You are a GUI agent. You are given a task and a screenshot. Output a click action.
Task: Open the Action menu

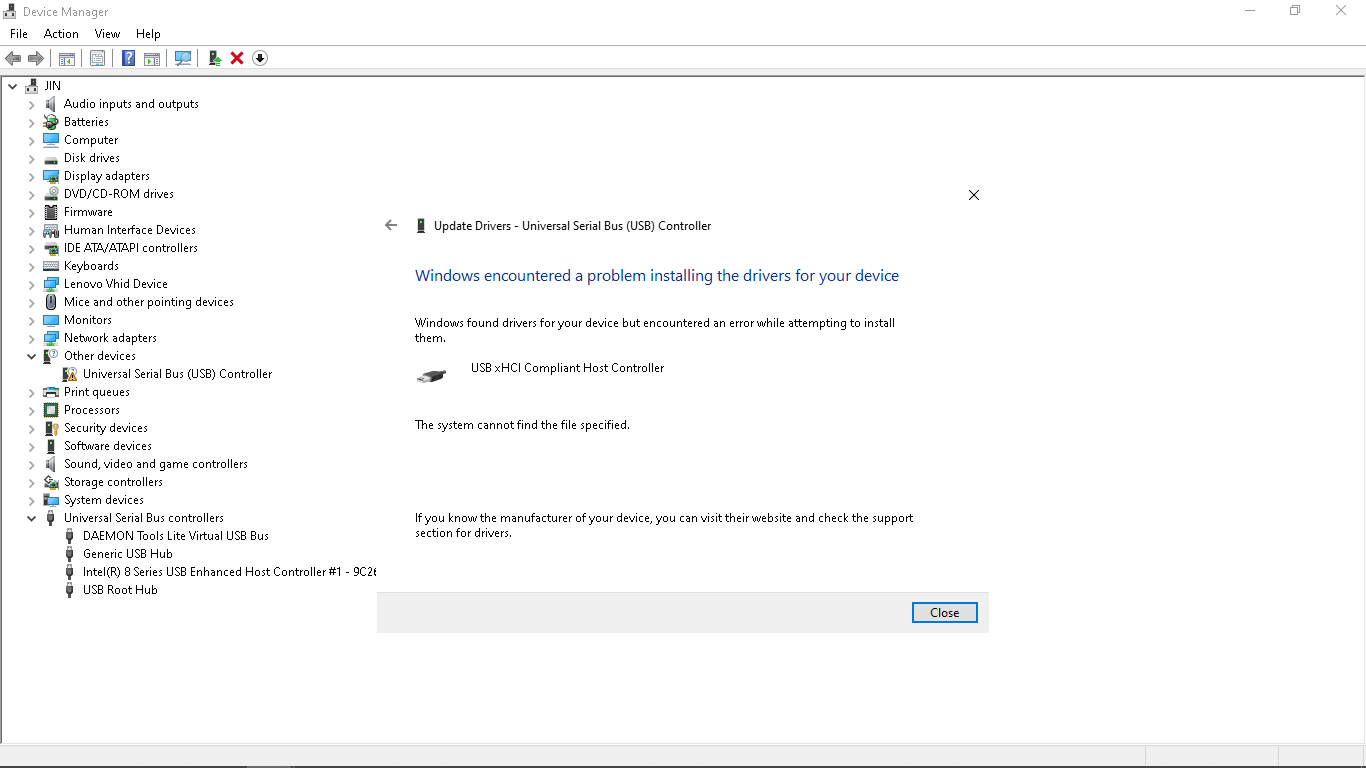[61, 34]
